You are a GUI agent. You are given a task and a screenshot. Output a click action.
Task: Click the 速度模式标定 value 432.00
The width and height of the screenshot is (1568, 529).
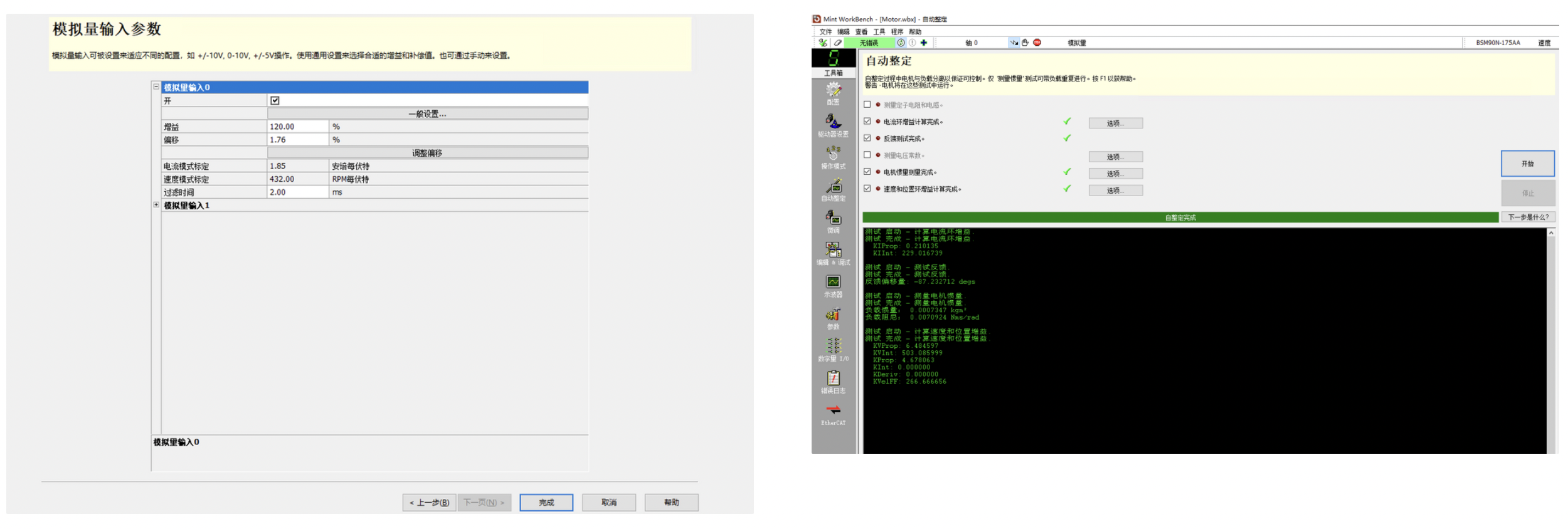click(298, 179)
